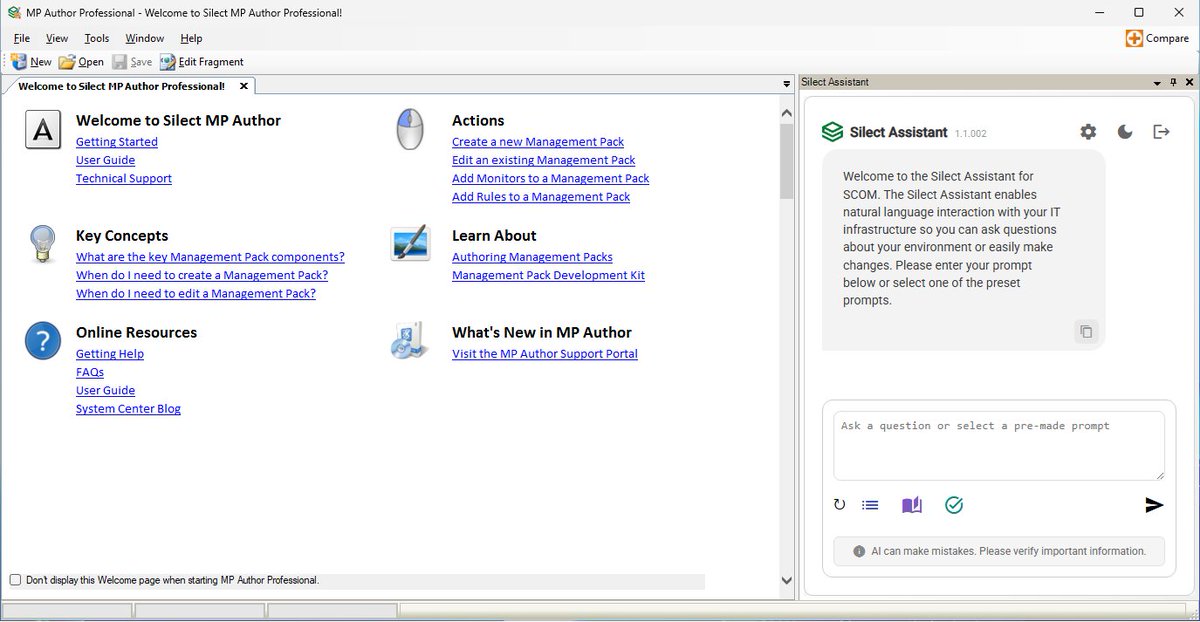Screen dimensions: 1200x622
Task: Click the Save disk toolbar button
Action: point(132,62)
